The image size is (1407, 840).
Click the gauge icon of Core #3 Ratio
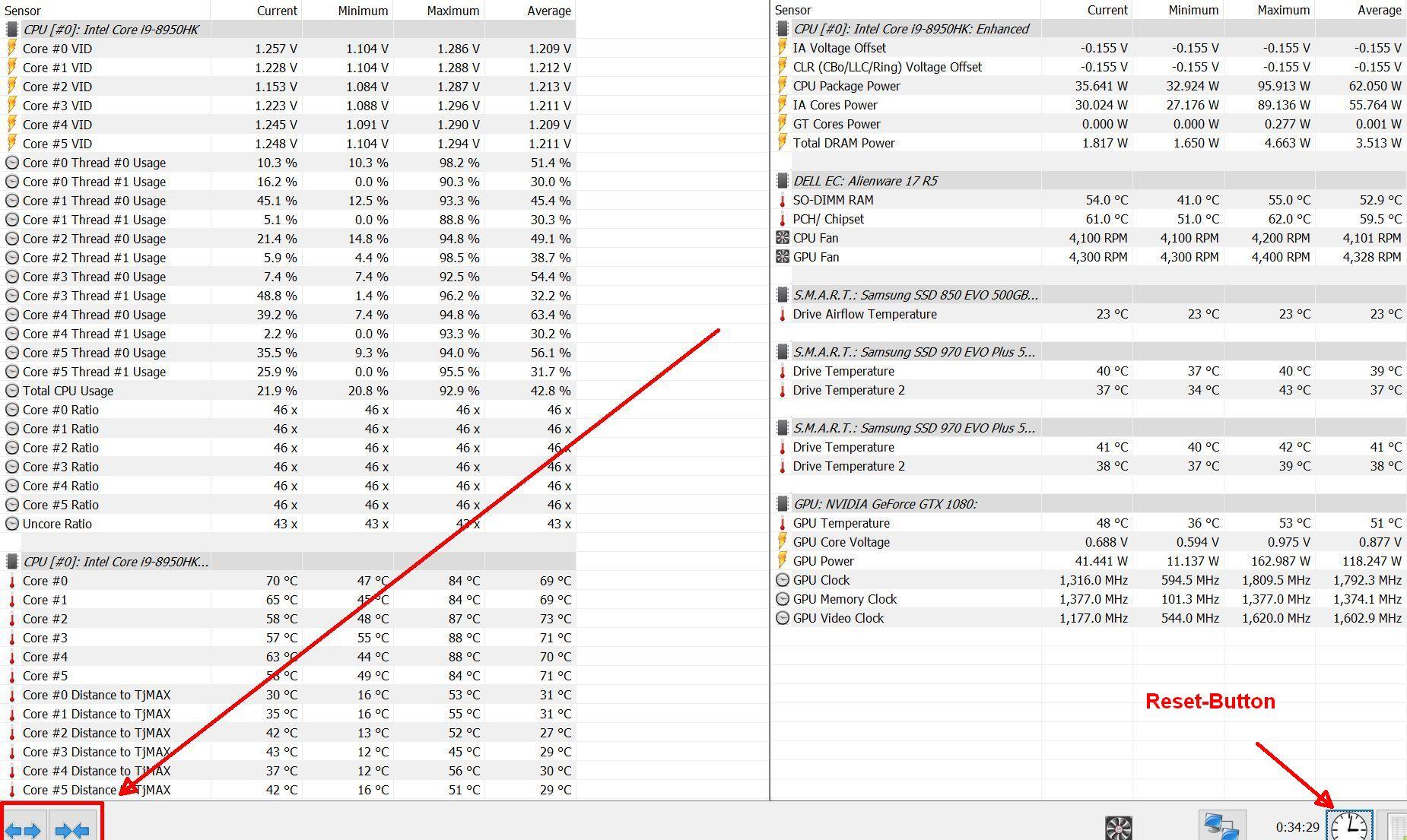11,467
